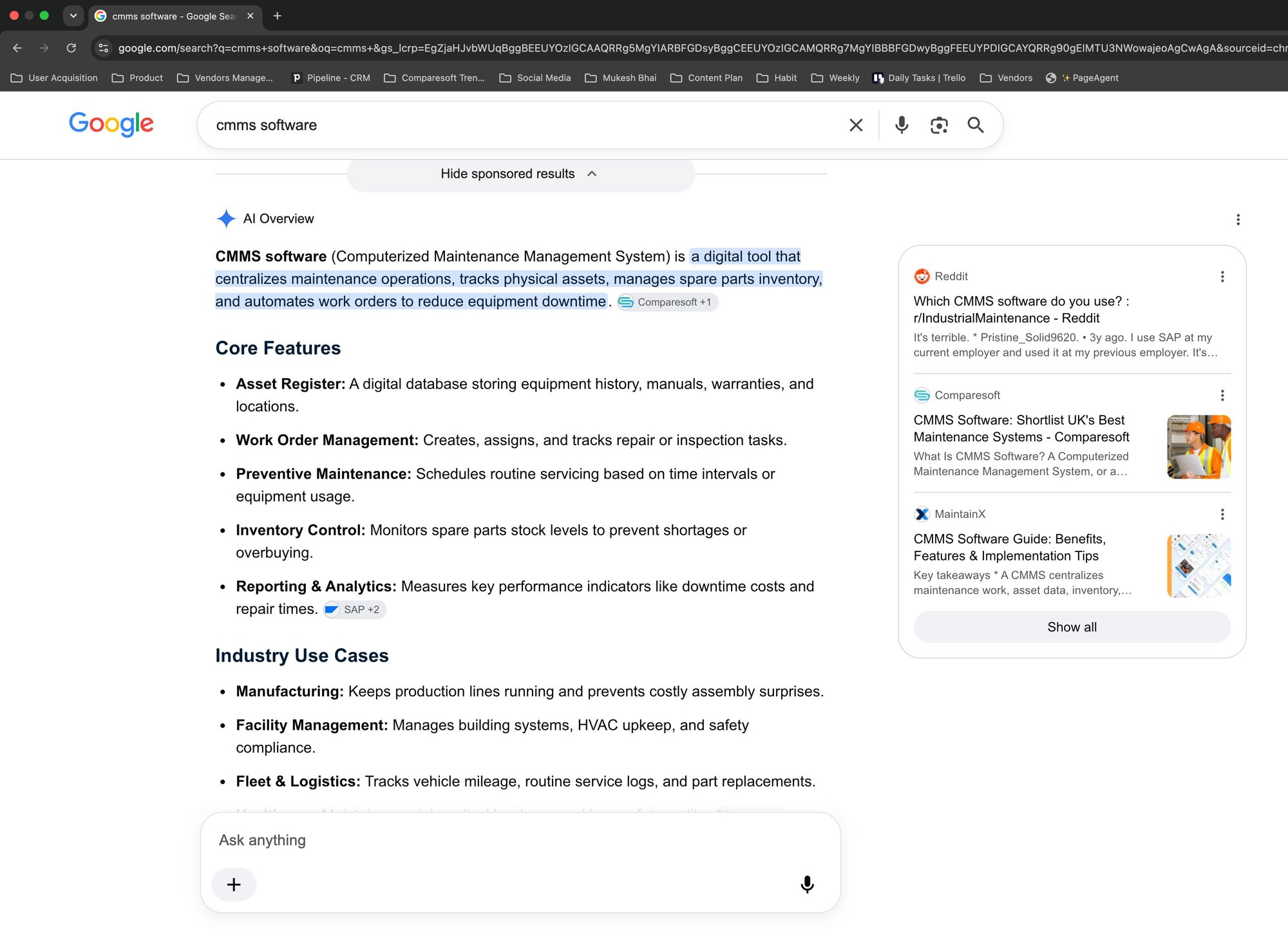Click the plus button in Ask anything
Viewport: 1288px width, 945px height.
click(x=234, y=884)
